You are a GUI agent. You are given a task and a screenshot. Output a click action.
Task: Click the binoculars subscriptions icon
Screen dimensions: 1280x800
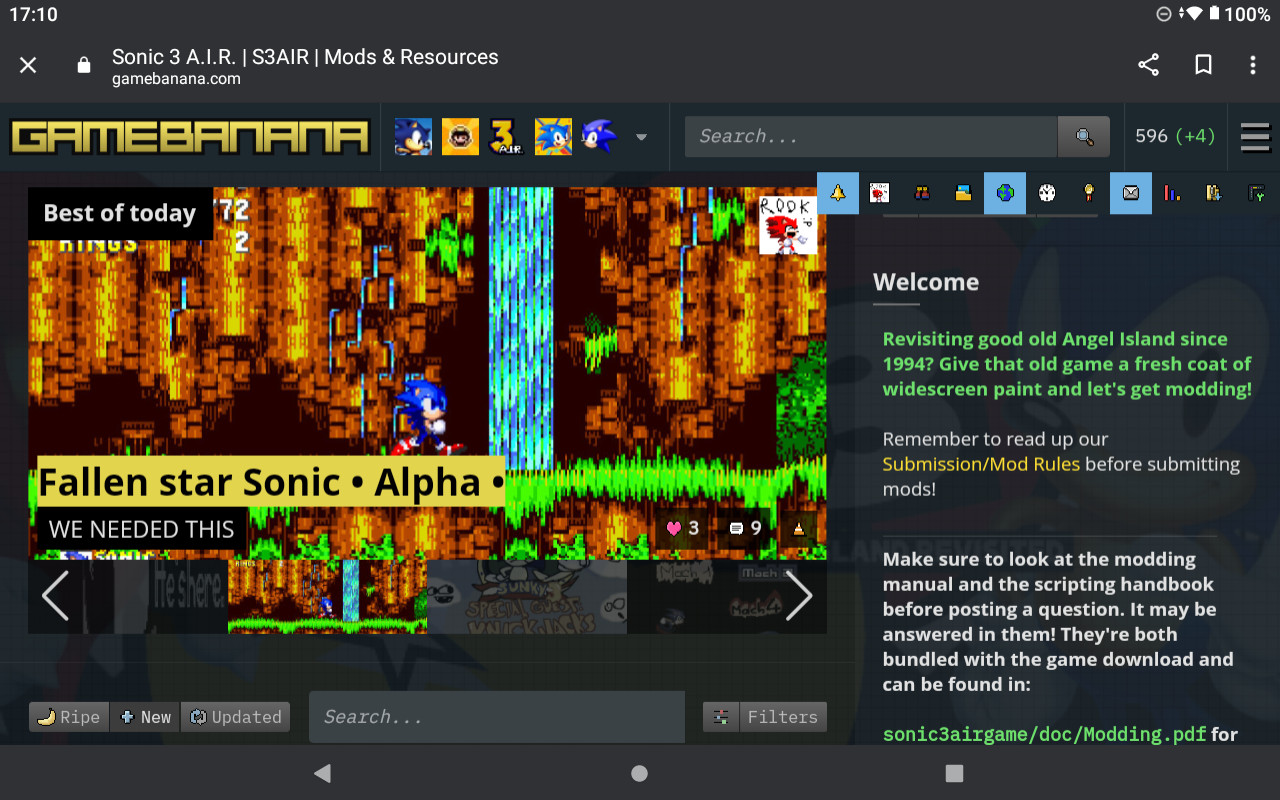(921, 192)
